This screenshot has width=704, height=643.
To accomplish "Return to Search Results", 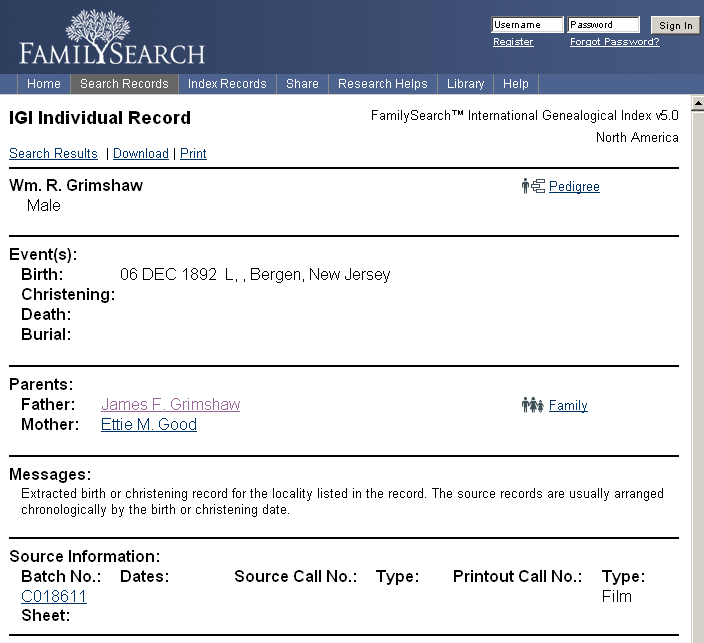I will point(53,154).
